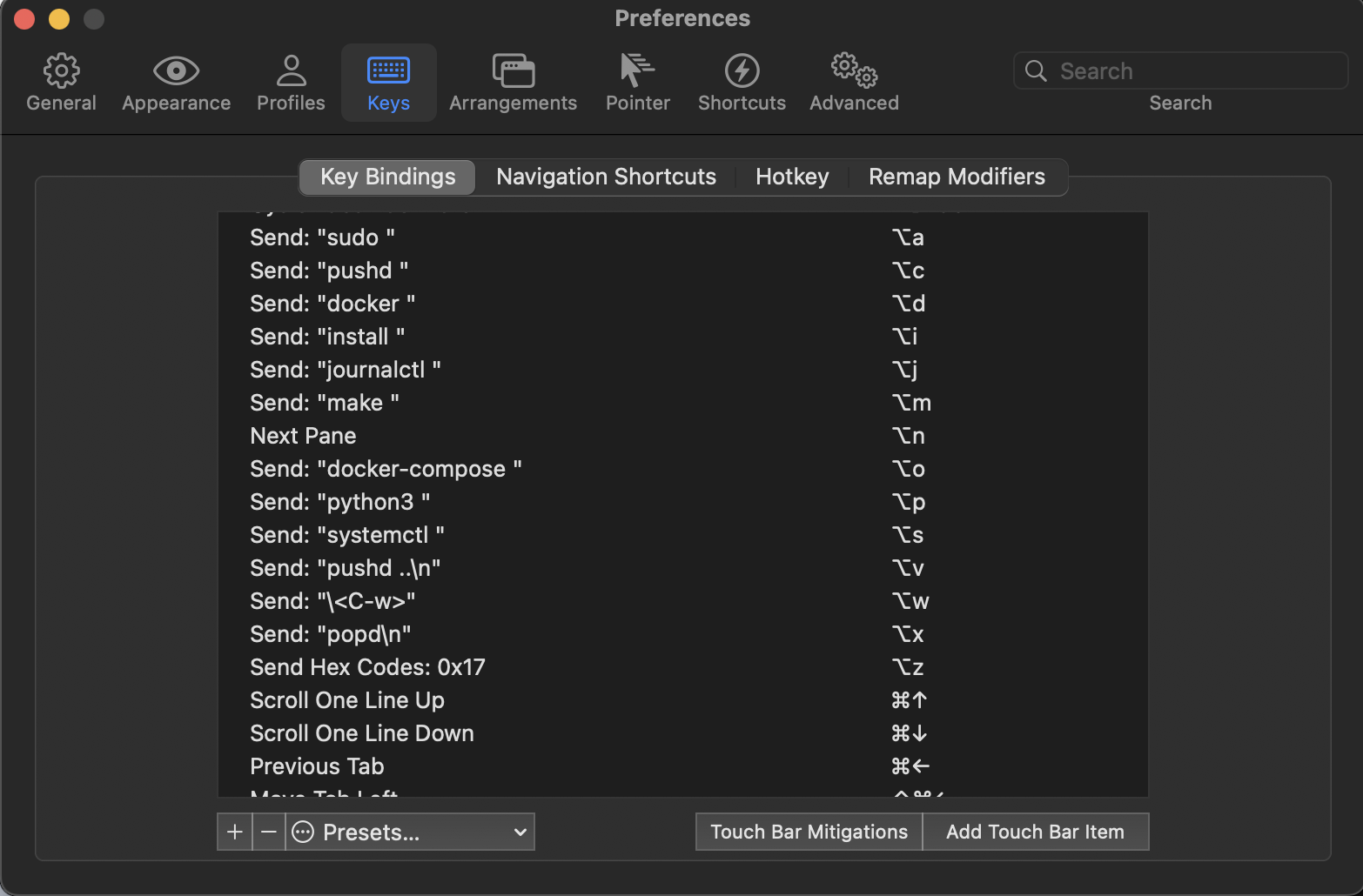Open the Profiles preferences icon
This screenshot has width=1363, height=896.
[x=290, y=81]
